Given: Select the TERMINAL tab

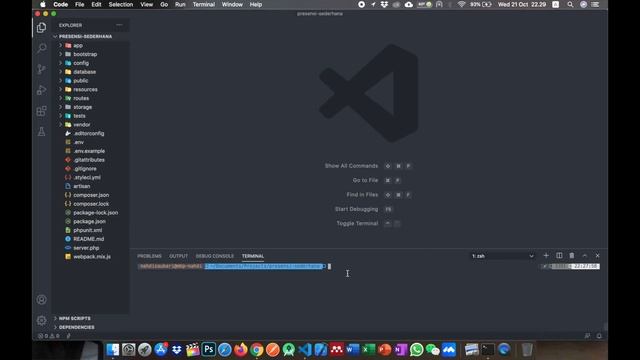Looking at the screenshot, I should (253, 256).
